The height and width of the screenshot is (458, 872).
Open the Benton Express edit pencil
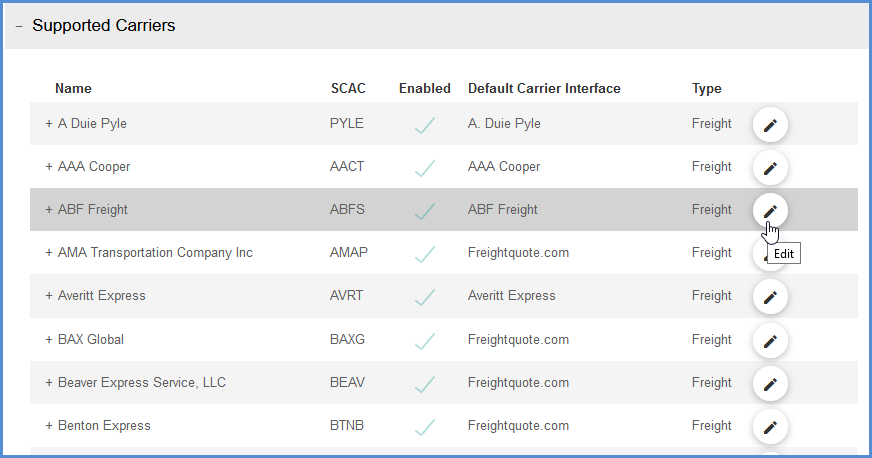pyautogui.click(x=770, y=427)
